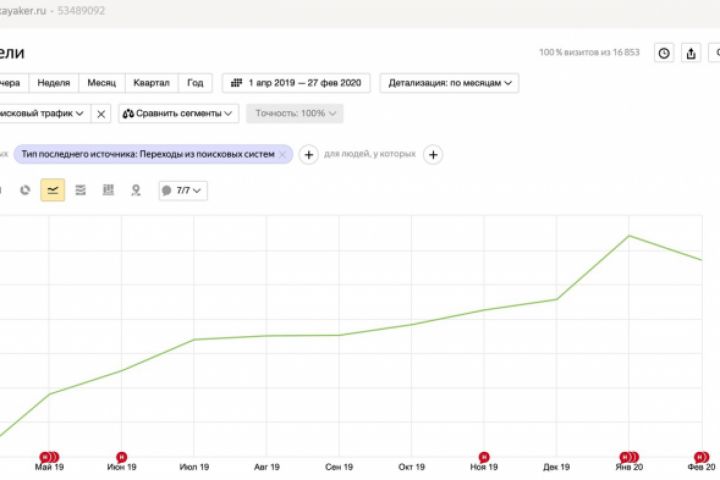Switch to stacked area chart view

(80, 190)
